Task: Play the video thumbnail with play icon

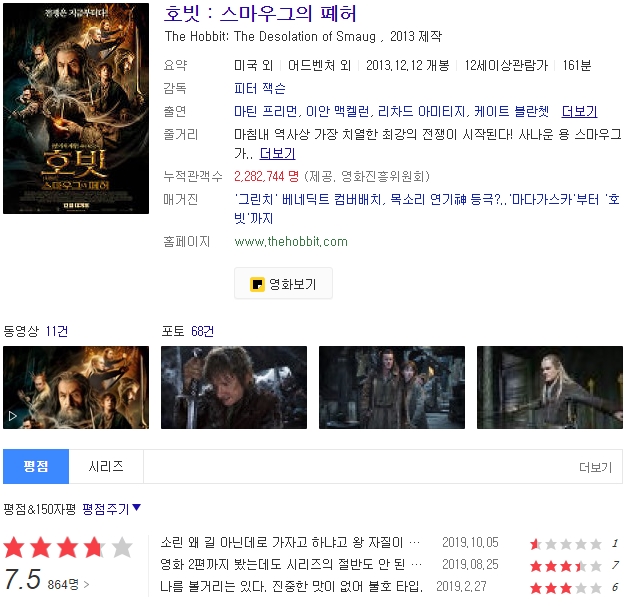Action: (x=76, y=387)
